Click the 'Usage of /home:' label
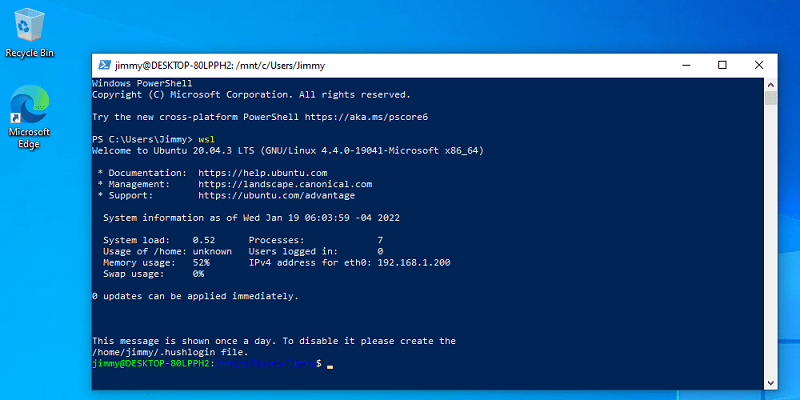The image size is (800, 400). (x=145, y=252)
